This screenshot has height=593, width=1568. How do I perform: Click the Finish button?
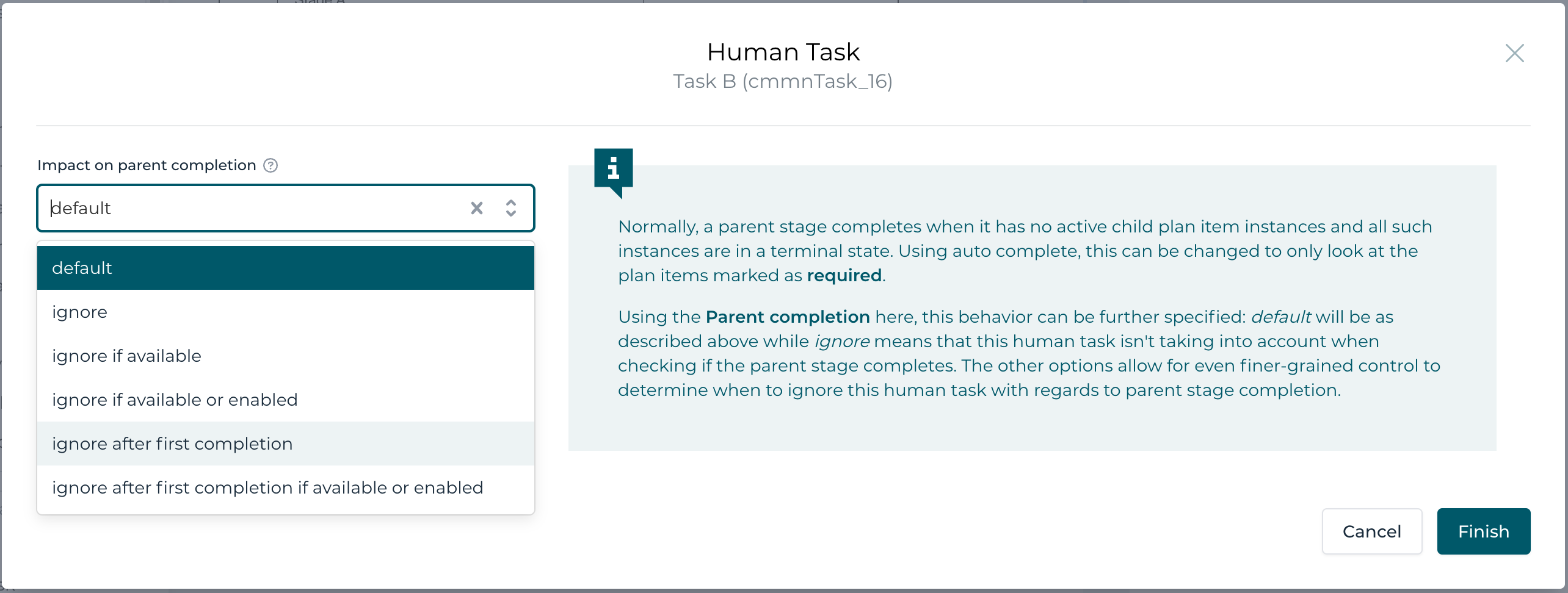tap(1483, 531)
